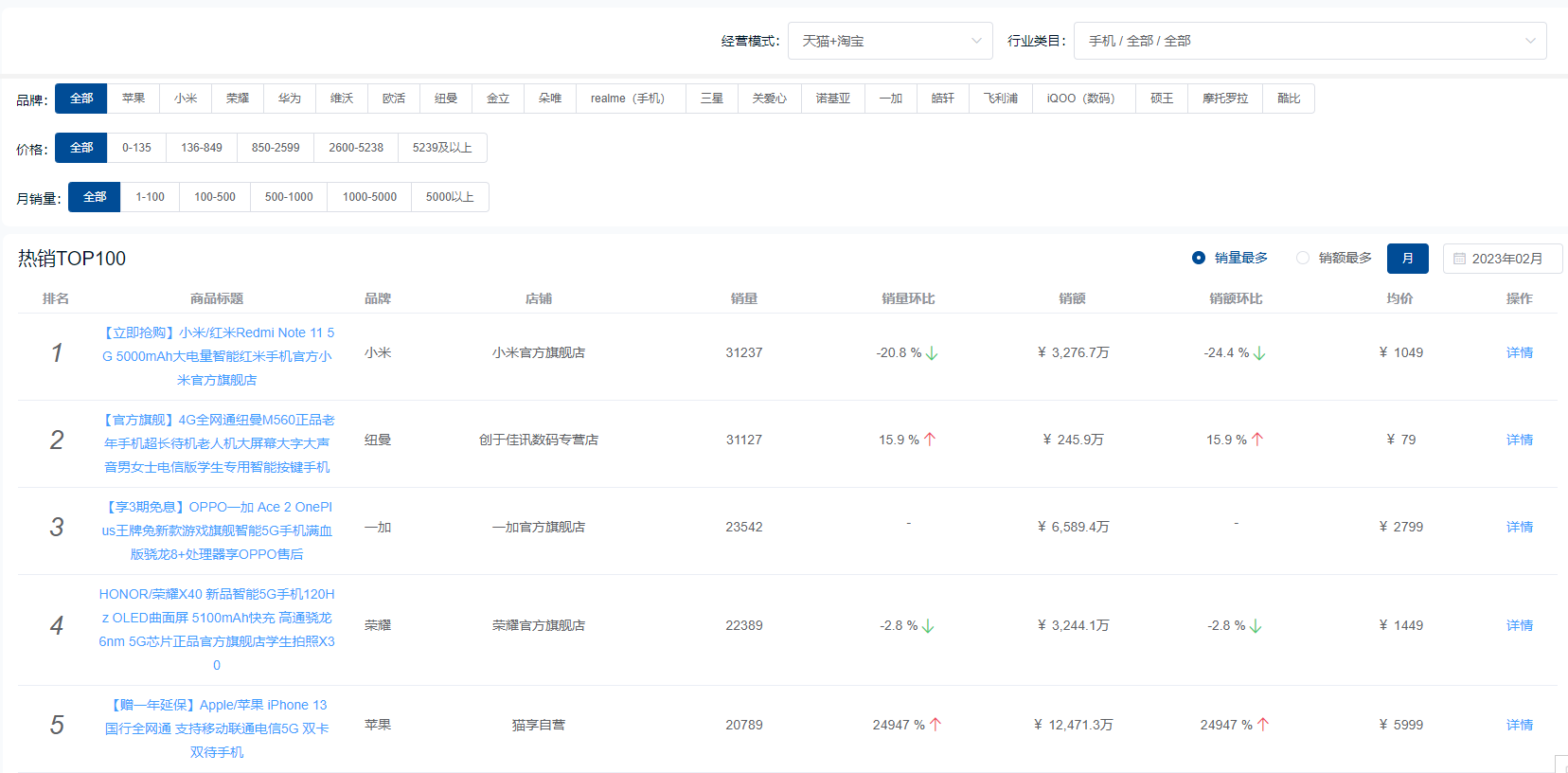The width and height of the screenshot is (1568, 773).
Task: Filter by brand 硕王
Action: 1162,99
